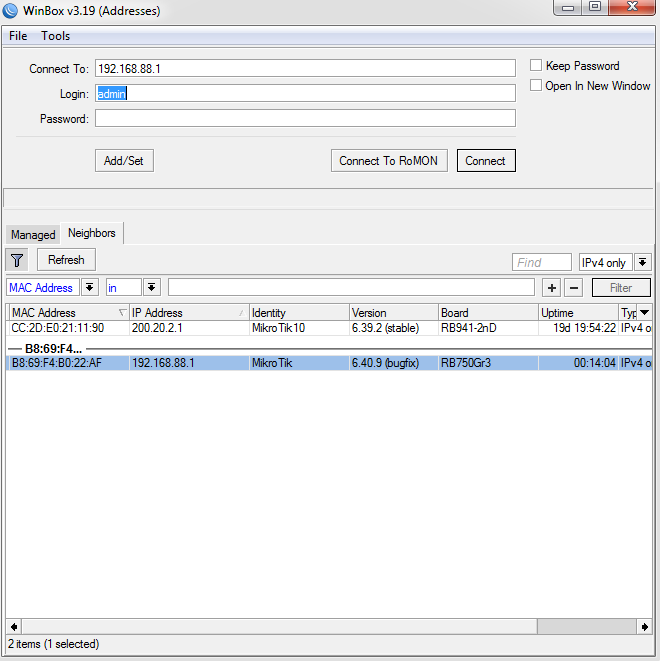Sort by Identity column header
Image resolution: width=660 pixels, height=661 pixels.
pos(299,313)
